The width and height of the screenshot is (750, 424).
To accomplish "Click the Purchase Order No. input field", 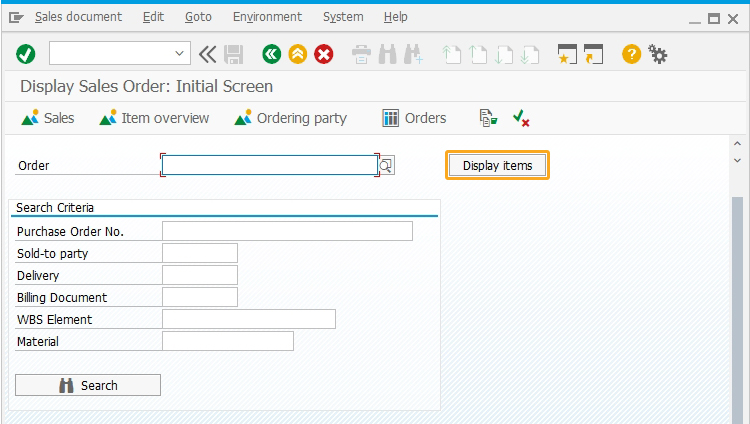I will pyautogui.click(x=287, y=231).
